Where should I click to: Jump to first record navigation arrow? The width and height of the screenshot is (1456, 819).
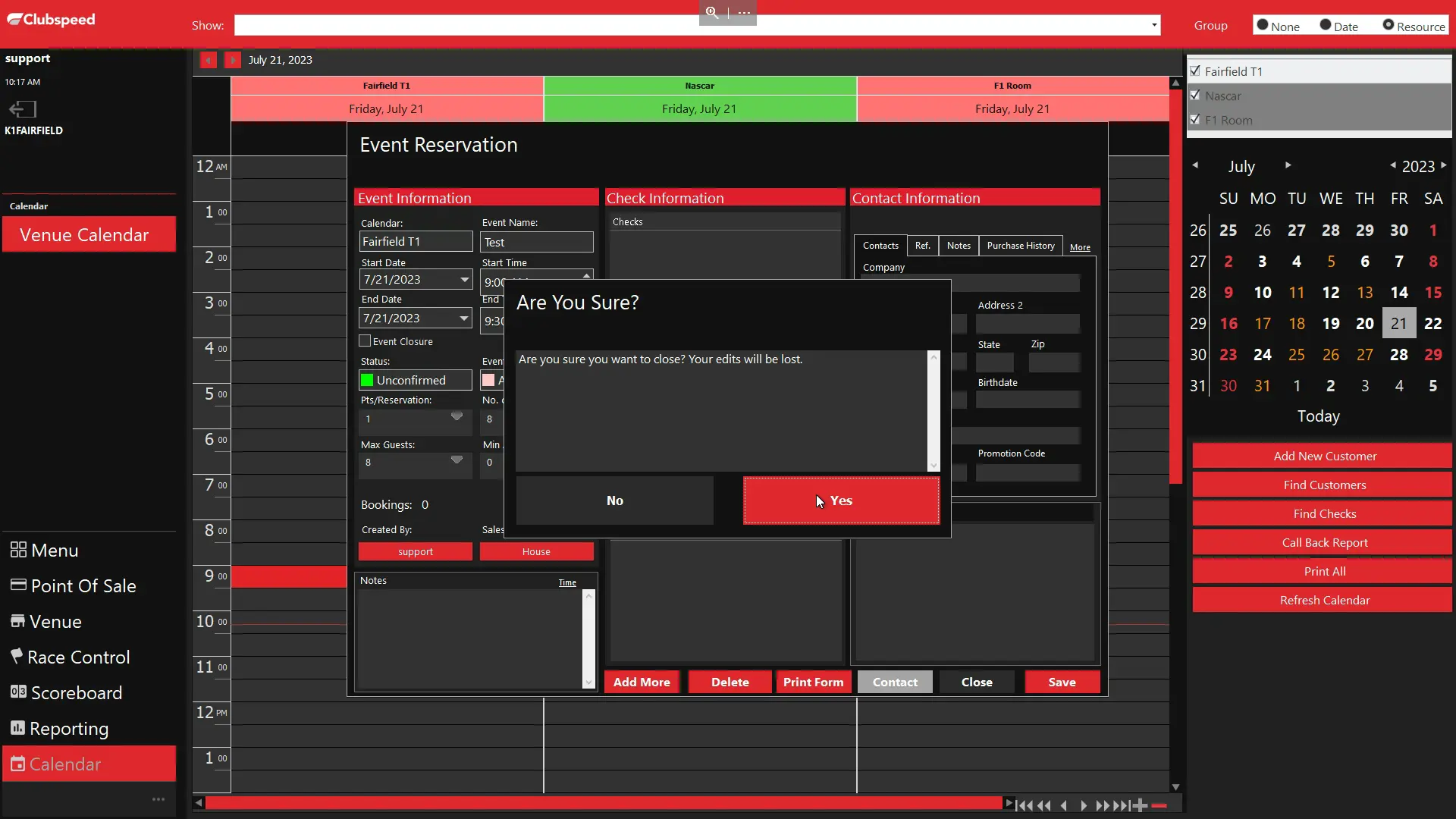point(1024,805)
